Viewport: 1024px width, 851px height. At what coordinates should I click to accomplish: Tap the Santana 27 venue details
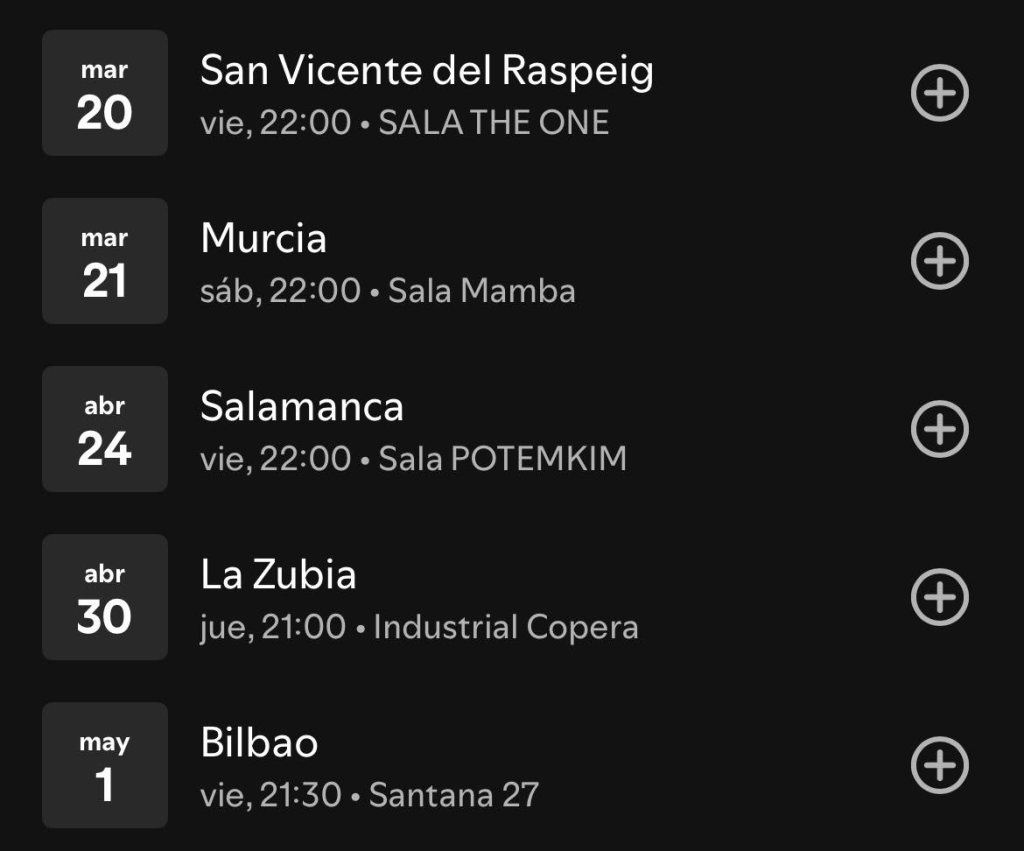(454, 795)
